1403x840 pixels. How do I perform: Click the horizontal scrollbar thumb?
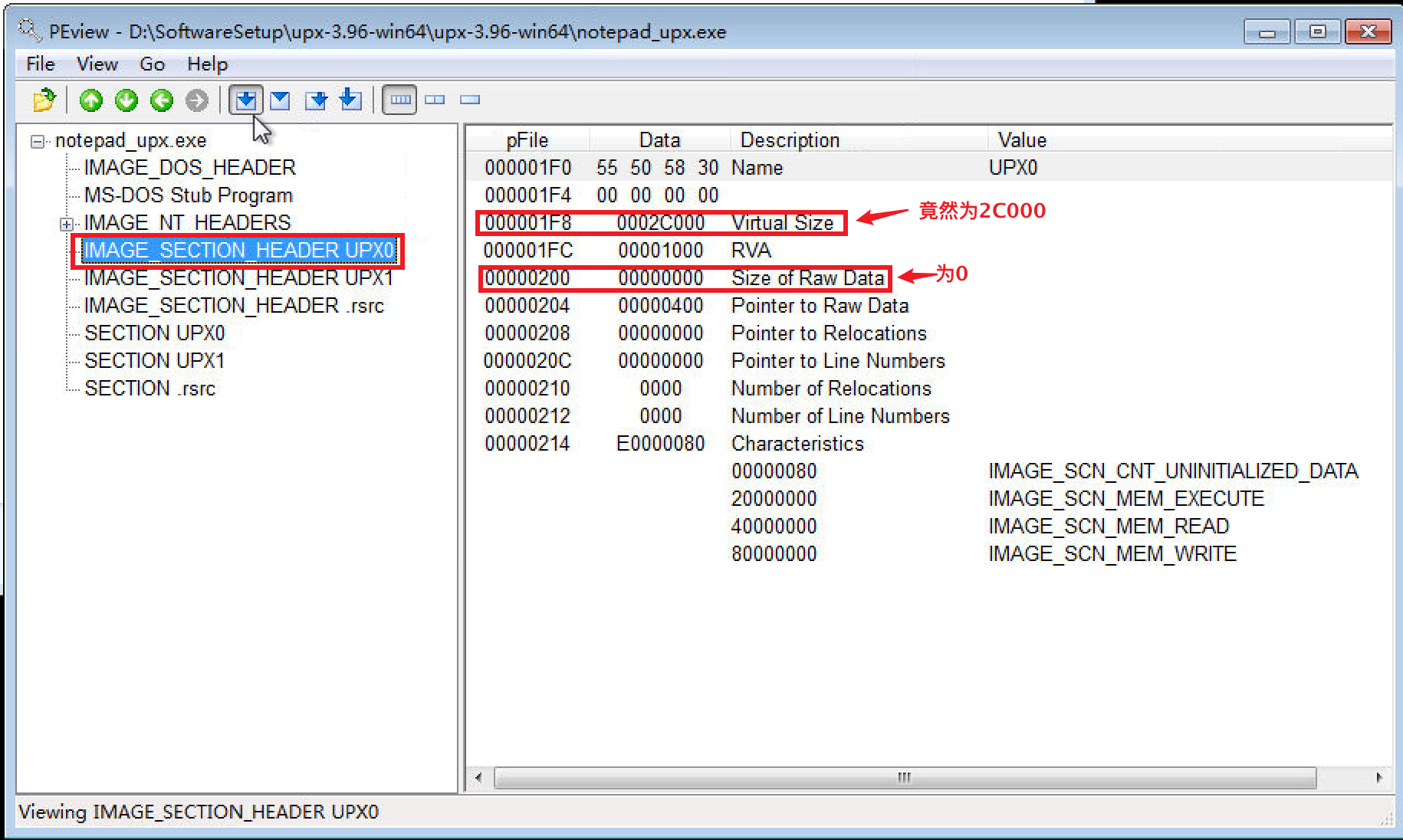click(905, 777)
